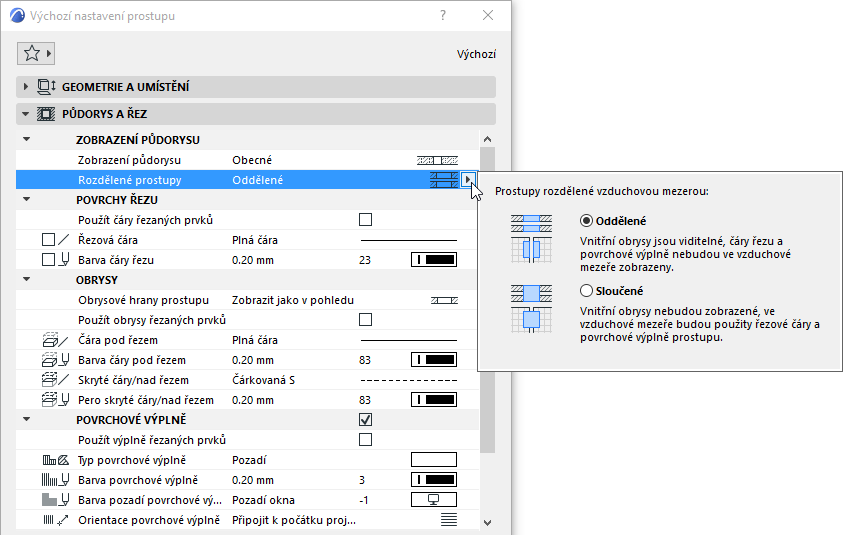
Task: Click the Oddělené illustration in popup
Action: point(531,239)
